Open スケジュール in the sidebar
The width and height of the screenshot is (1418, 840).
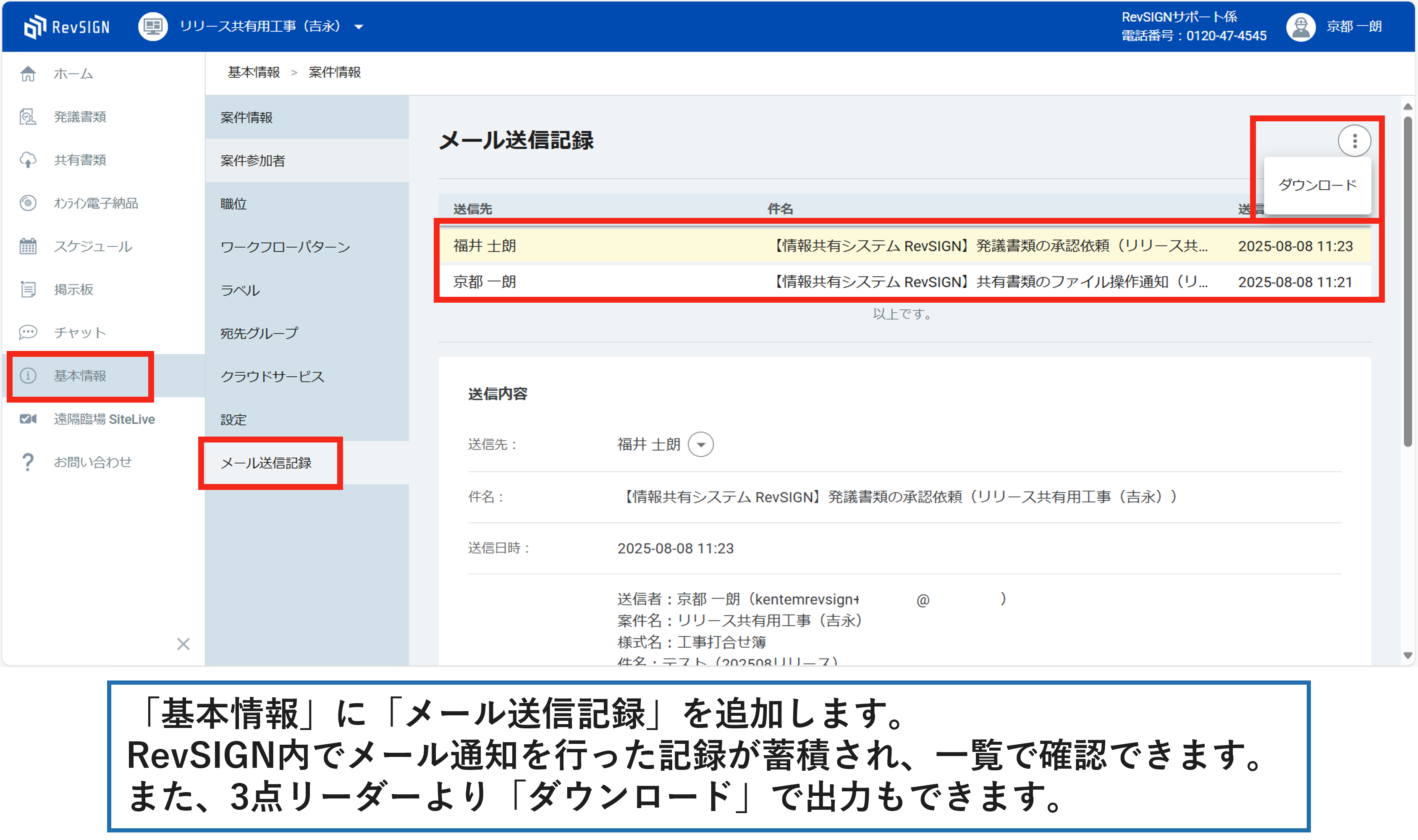click(x=93, y=246)
